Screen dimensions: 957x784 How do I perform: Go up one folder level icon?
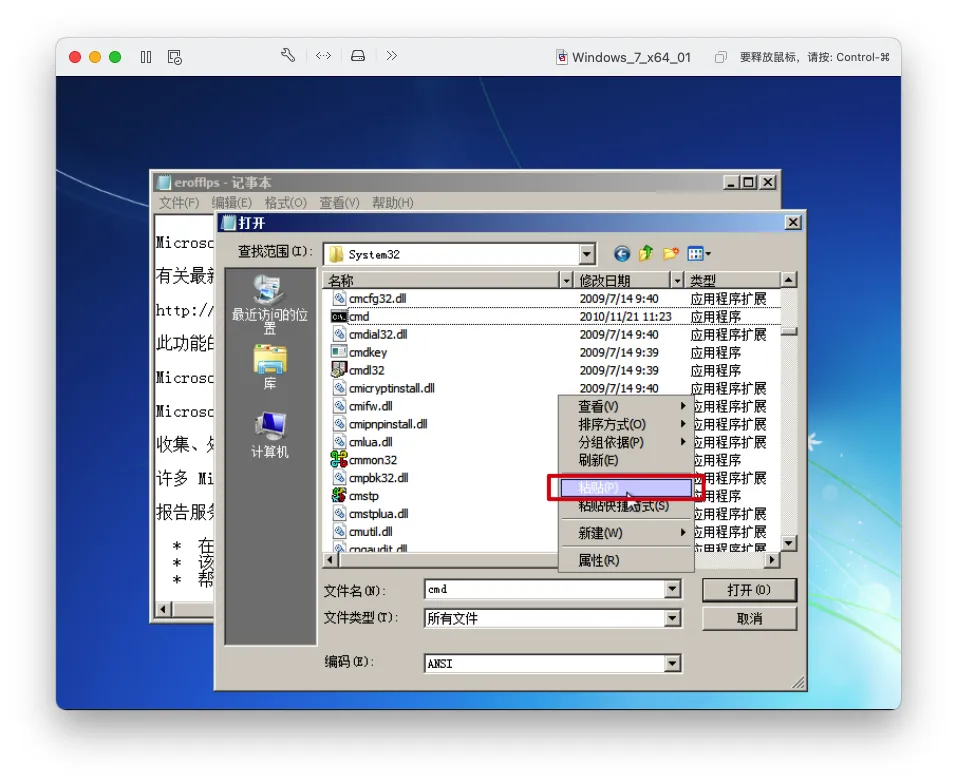point(646,253)
